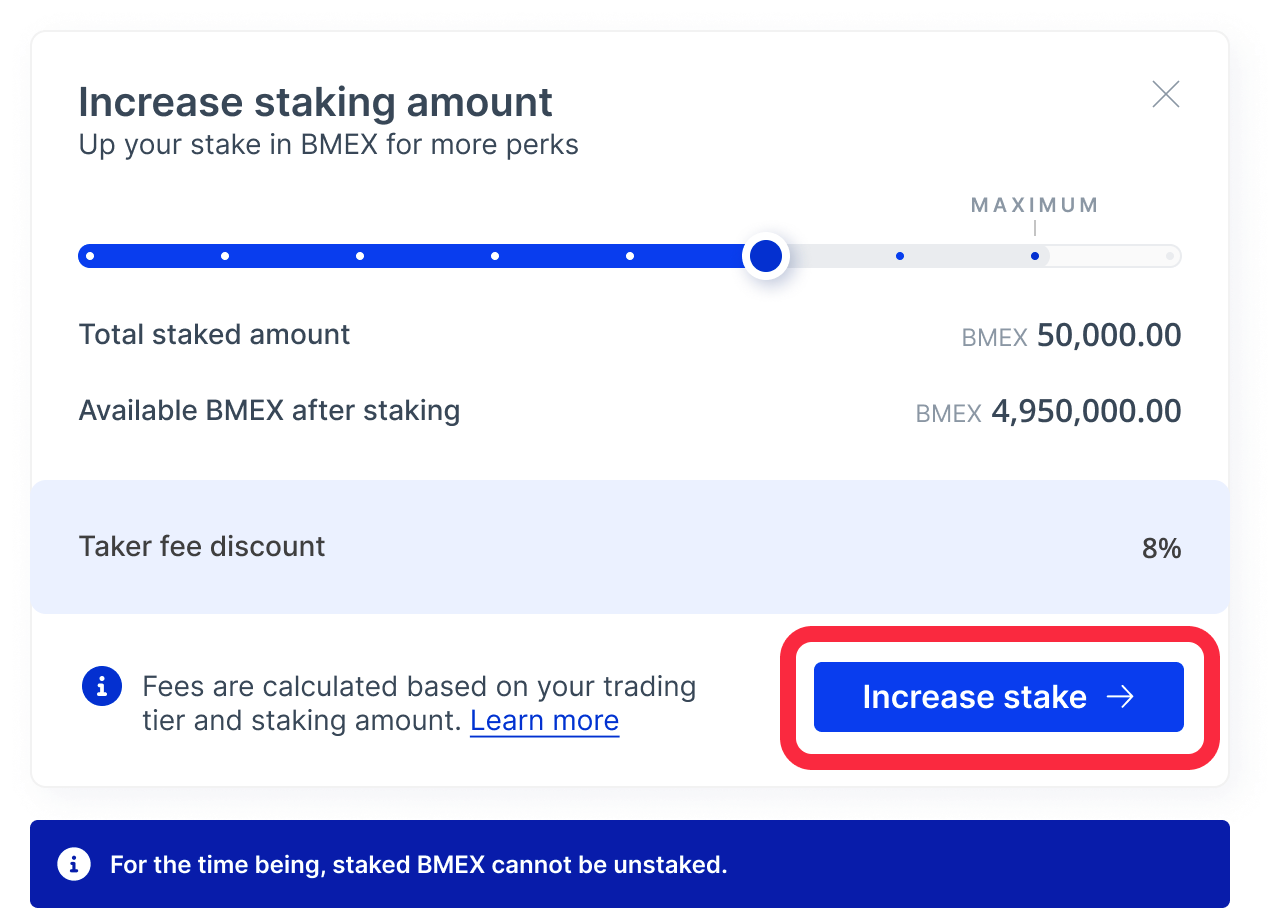Select the second tick dot on the filled track
1280x908 pixels.
tap(225, 256)
